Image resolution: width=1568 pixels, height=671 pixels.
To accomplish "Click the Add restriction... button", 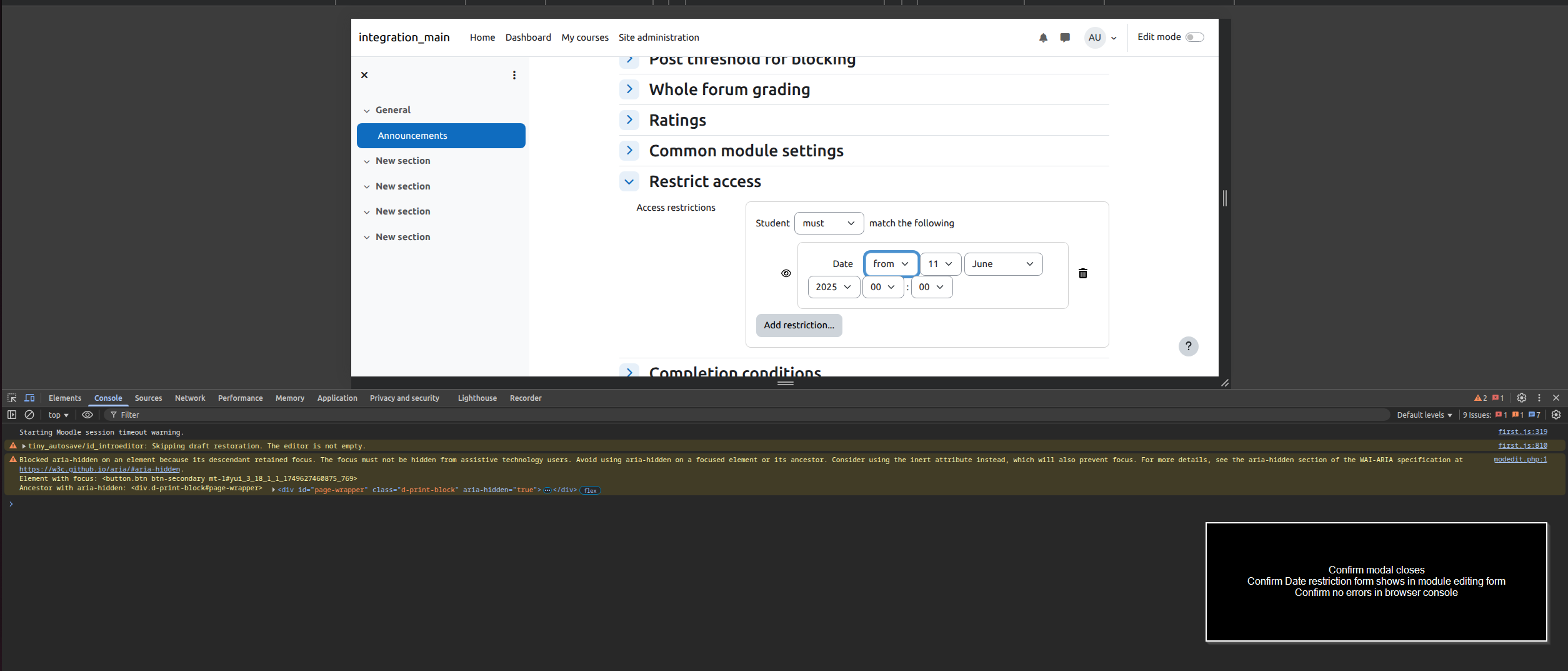I will (799, 325).
